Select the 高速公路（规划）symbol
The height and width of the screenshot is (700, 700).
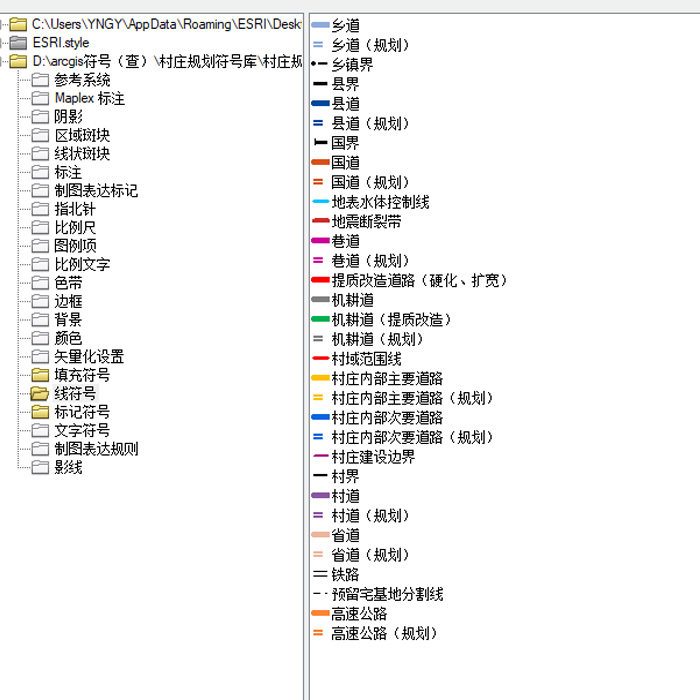[374, 633]
